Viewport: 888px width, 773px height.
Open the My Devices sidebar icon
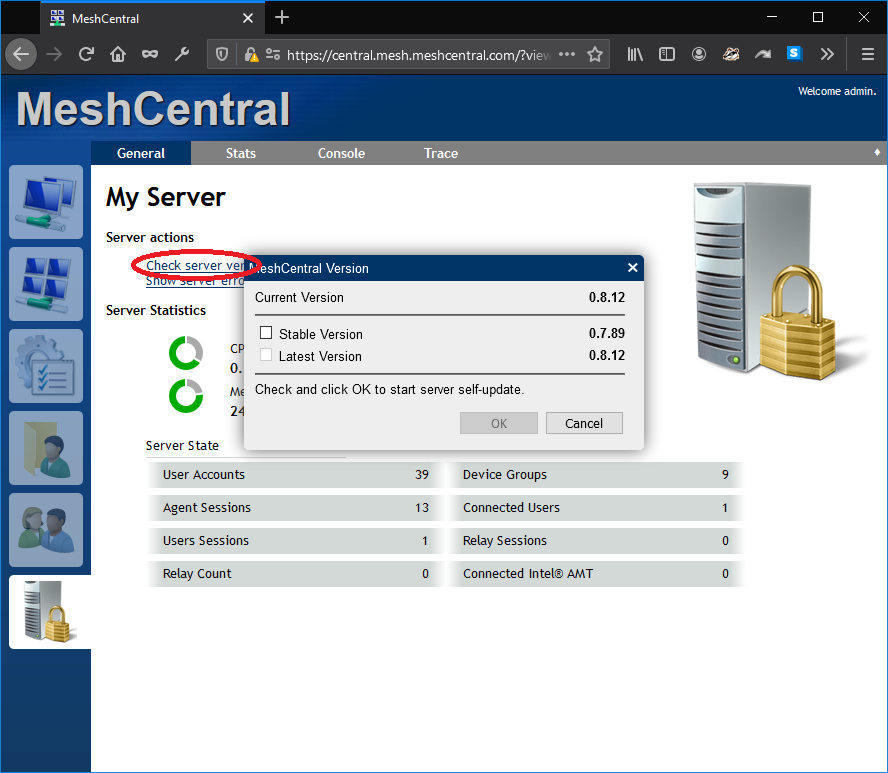(45, 202)
